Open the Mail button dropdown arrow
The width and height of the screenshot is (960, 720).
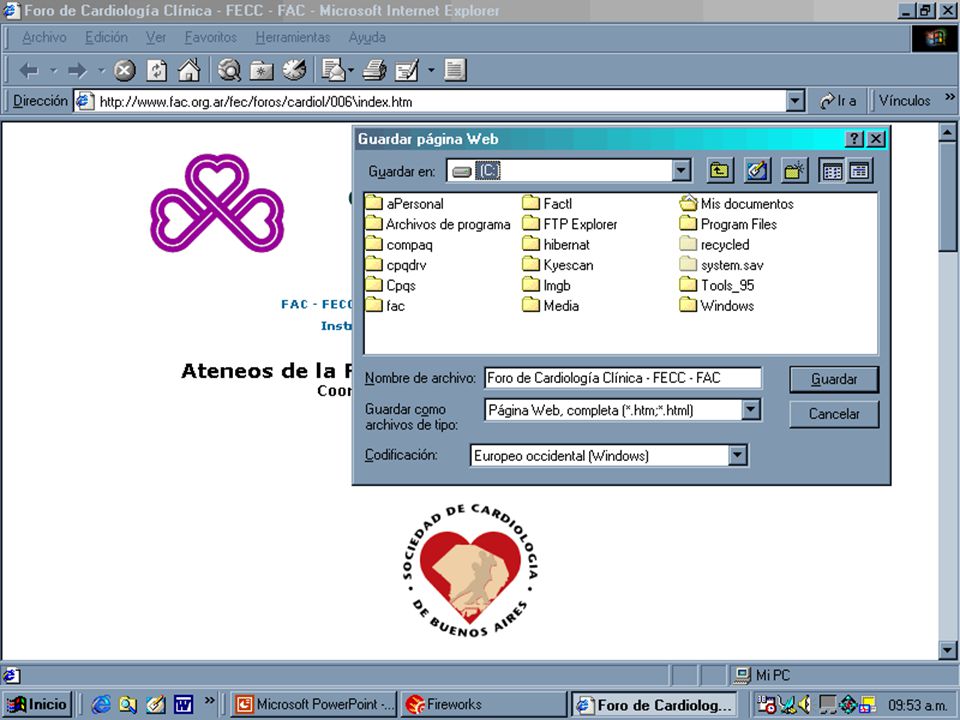[x=351, y=71]
